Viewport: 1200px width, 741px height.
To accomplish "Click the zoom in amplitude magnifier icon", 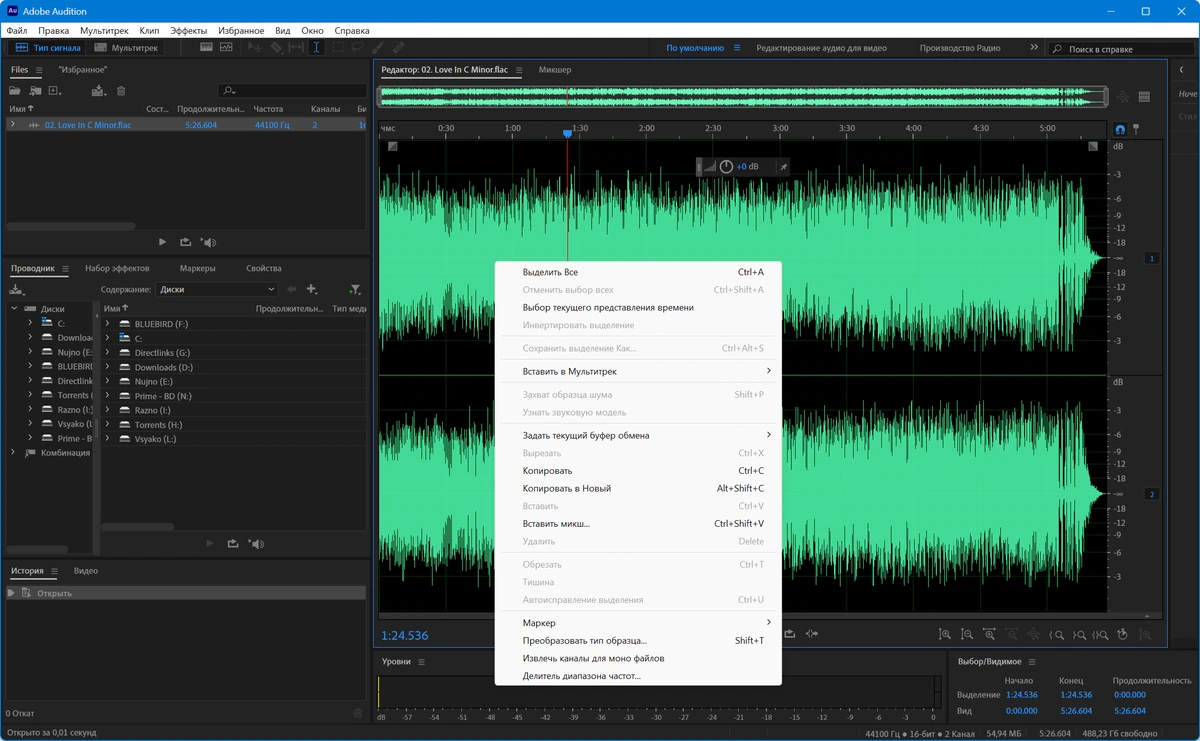I will pos(945,634).
